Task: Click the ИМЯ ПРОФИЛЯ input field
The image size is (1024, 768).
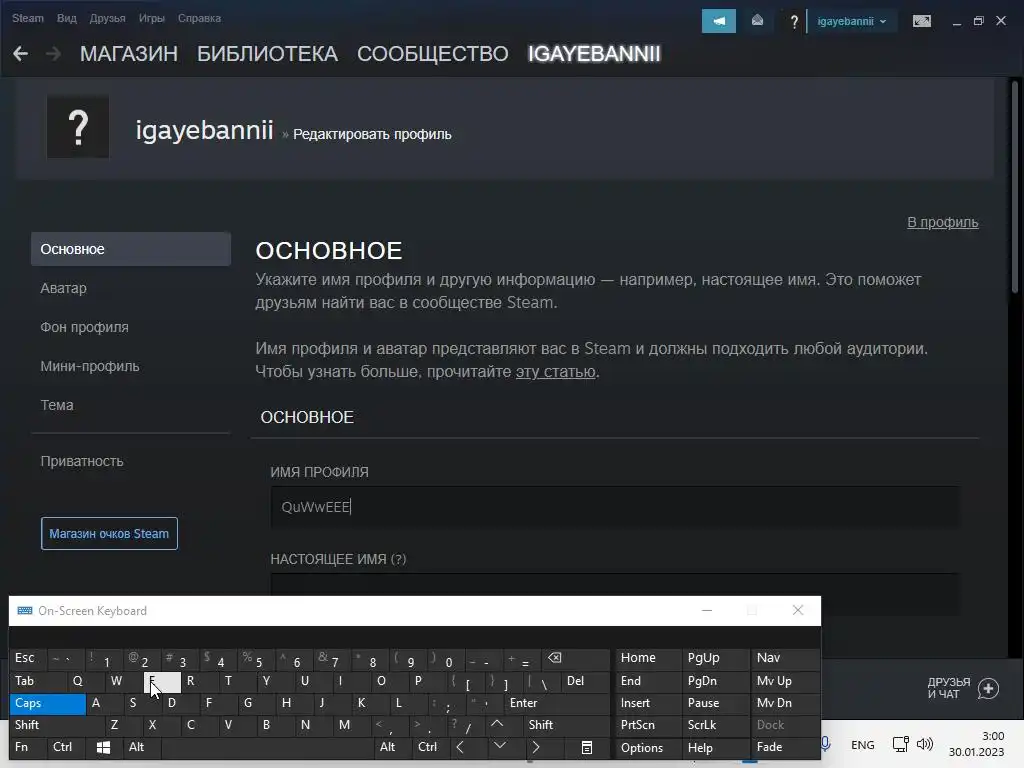Action: tap(615, 507)
